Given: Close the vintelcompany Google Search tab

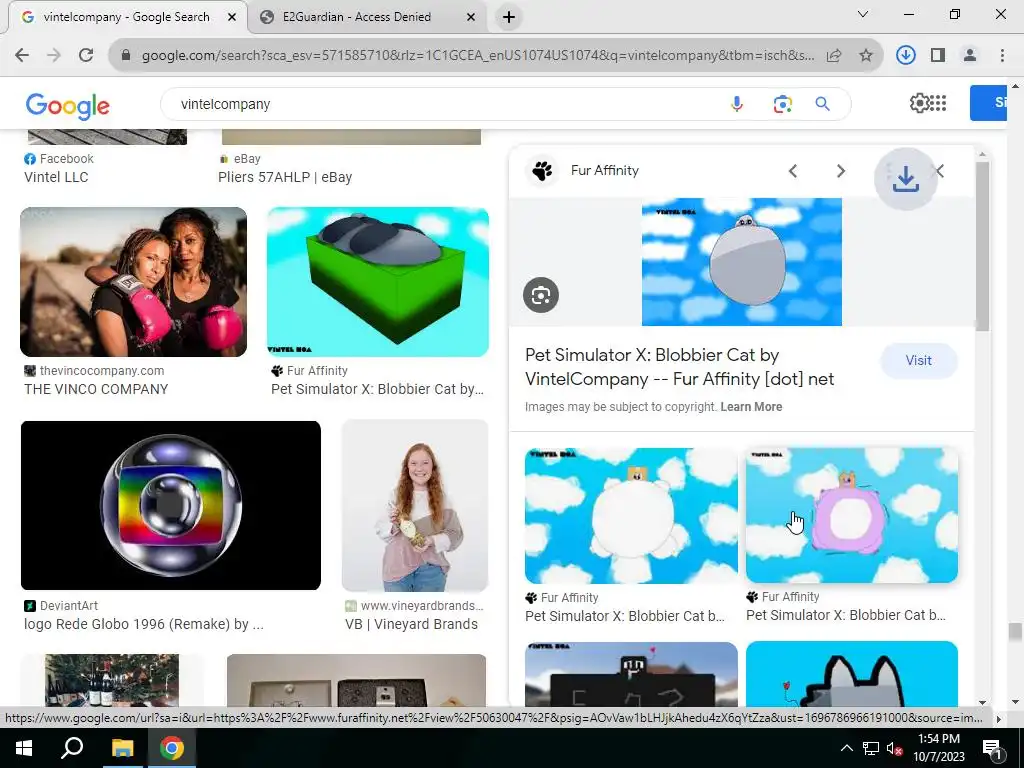Looking at the screenshot, I should tap(232, 18).
